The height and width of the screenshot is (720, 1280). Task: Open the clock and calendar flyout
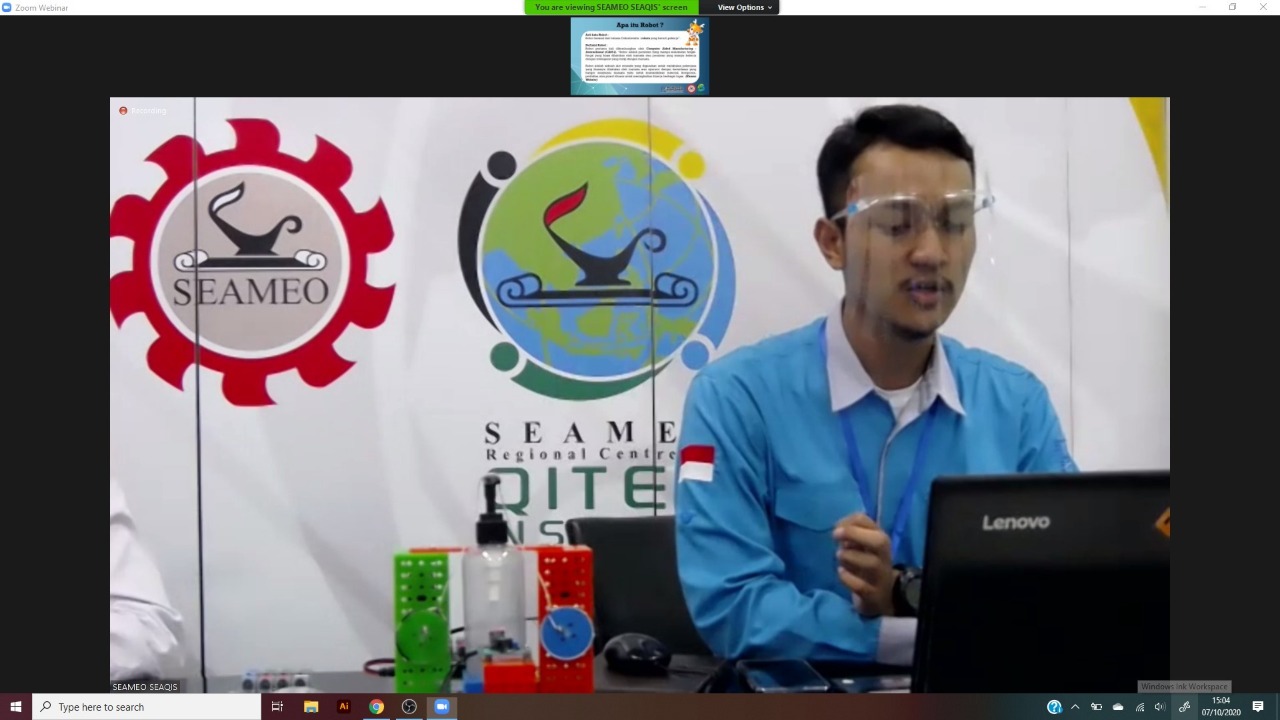1221,707
